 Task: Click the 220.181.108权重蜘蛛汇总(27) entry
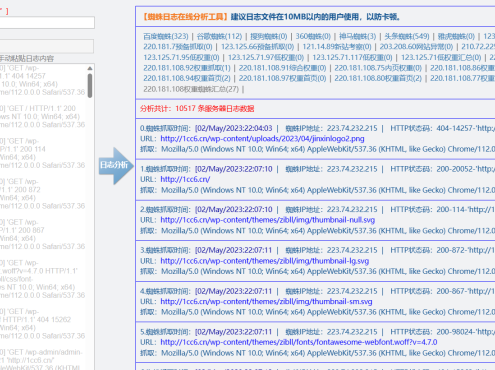pyautogui.click(x=191, y=89)
